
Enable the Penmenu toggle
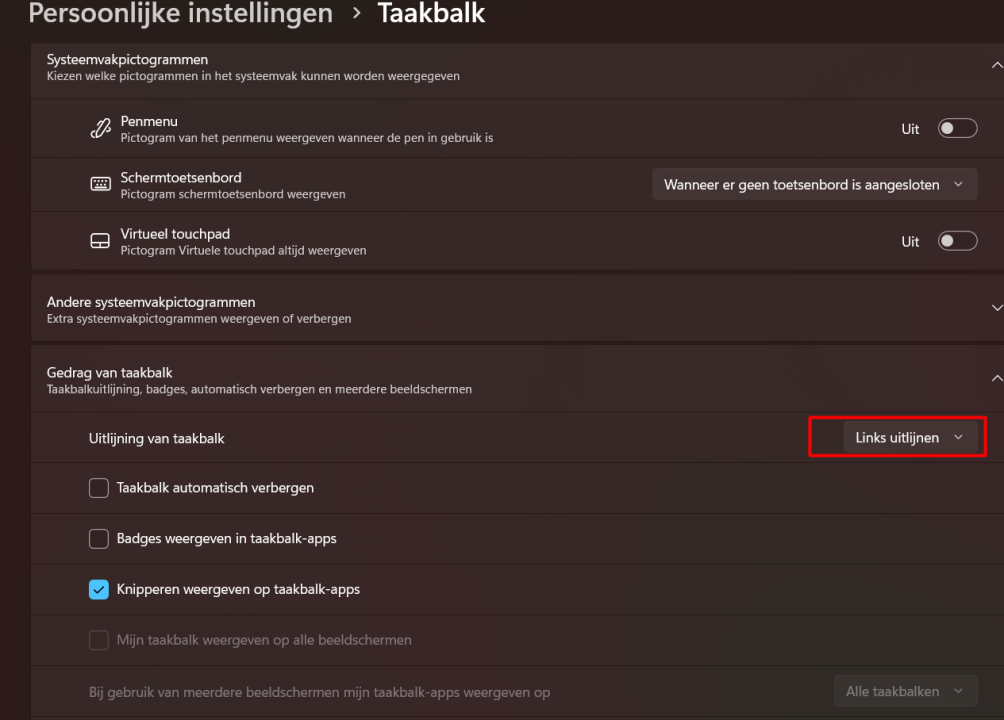(956, 128)
